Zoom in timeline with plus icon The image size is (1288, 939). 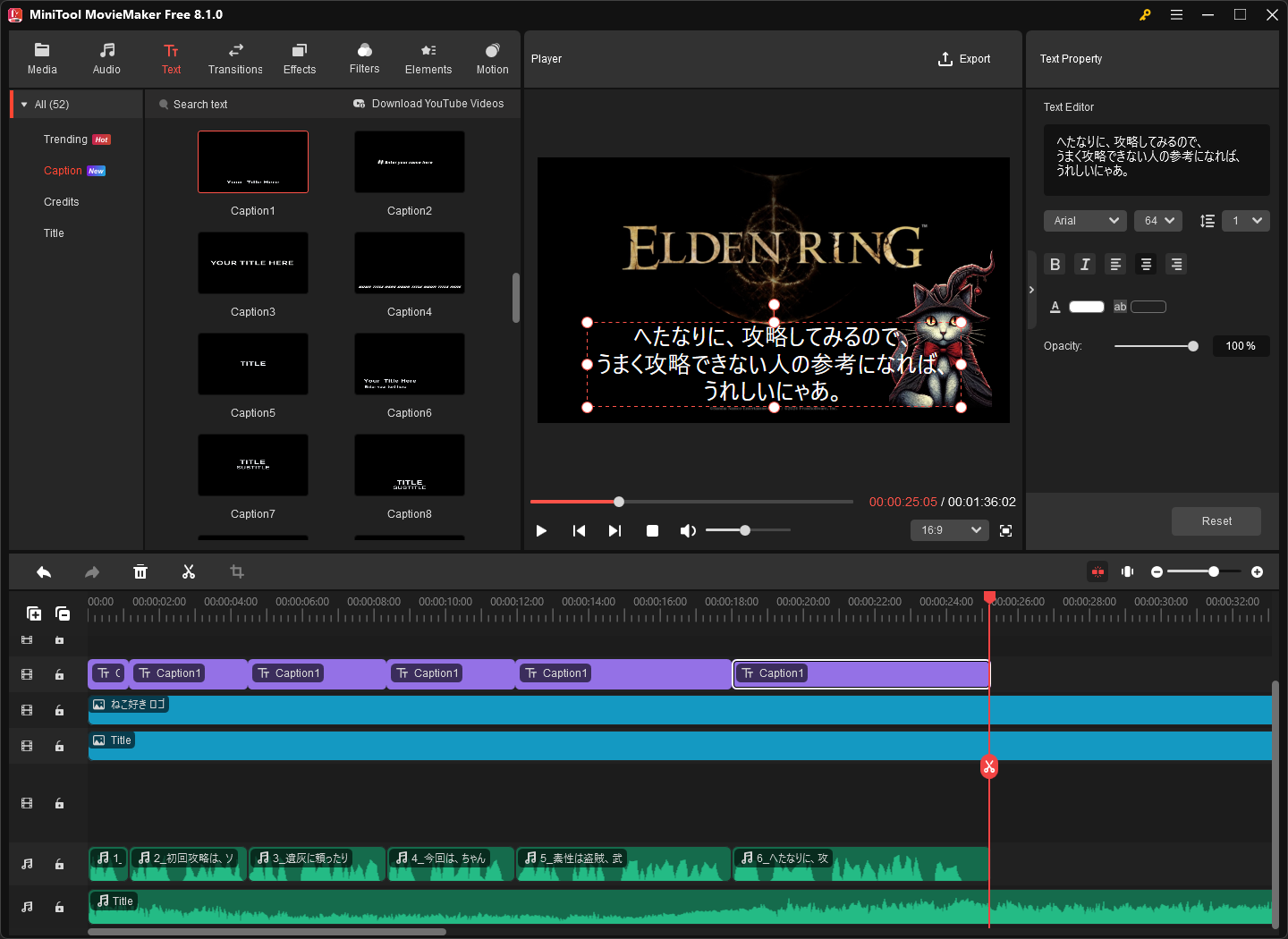[1258, 572]
